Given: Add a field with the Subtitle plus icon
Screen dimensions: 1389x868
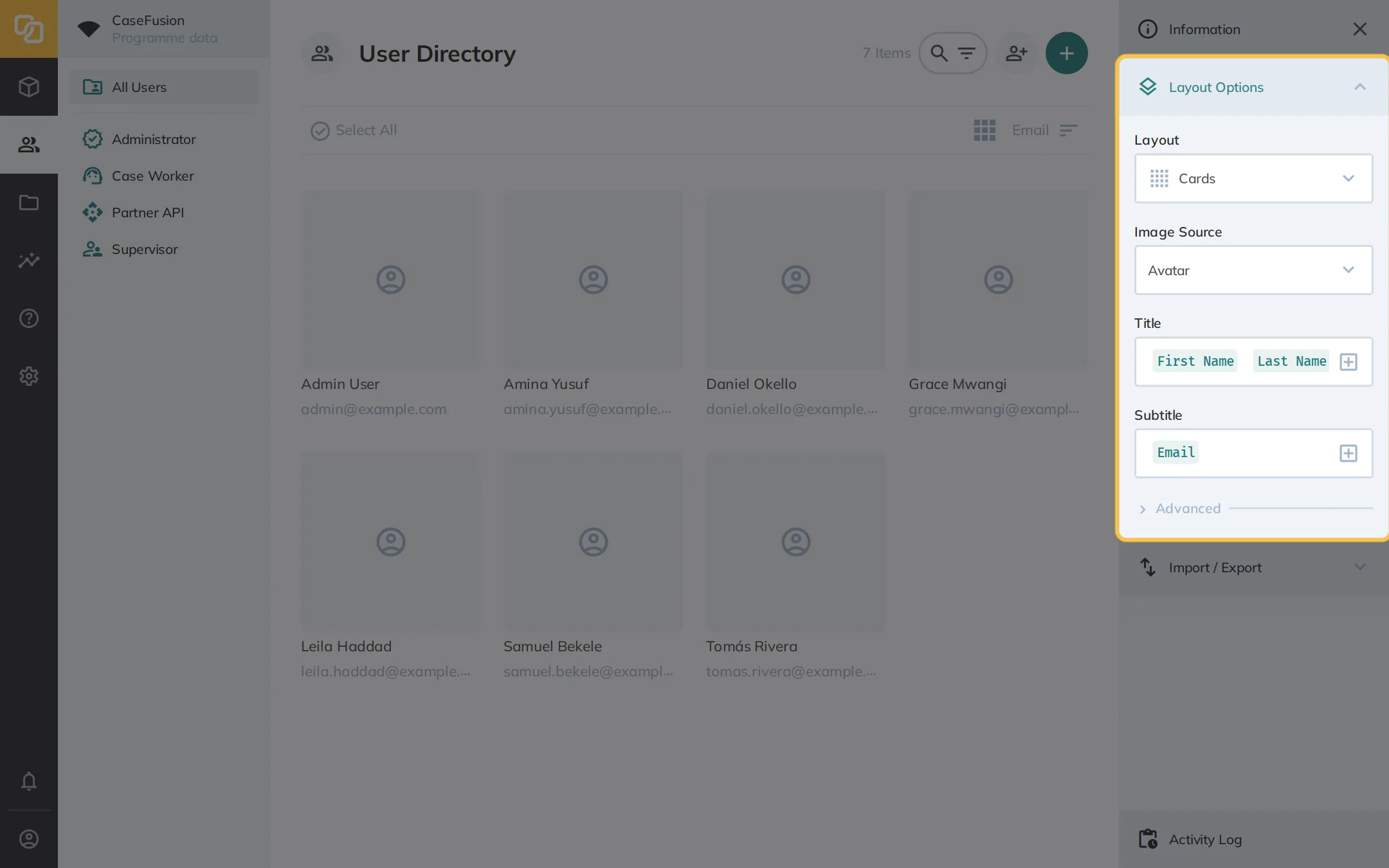Looking at the screenshot, I should click(1348, 453).
